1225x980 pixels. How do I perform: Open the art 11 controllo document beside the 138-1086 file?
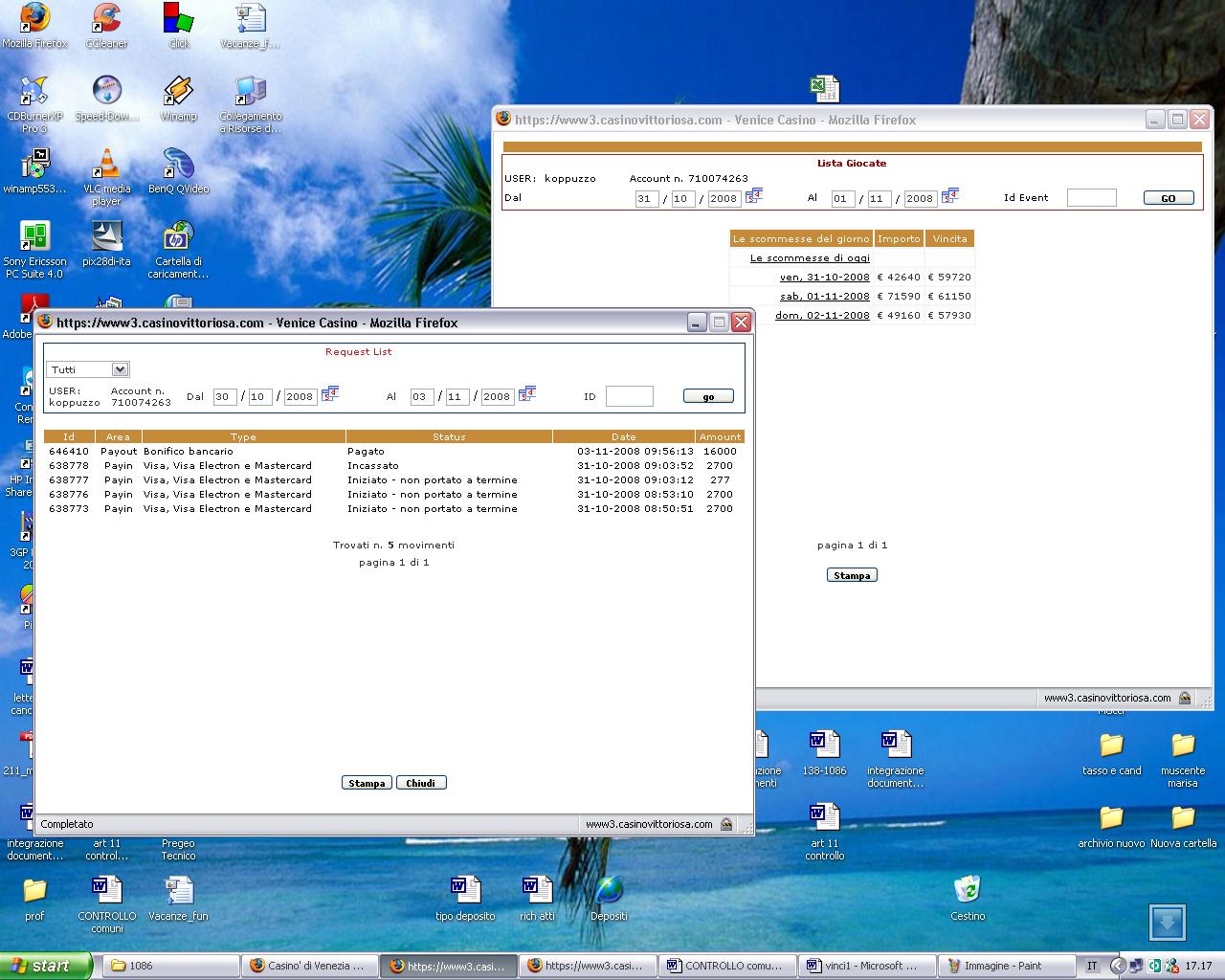[x=824, y=832]
